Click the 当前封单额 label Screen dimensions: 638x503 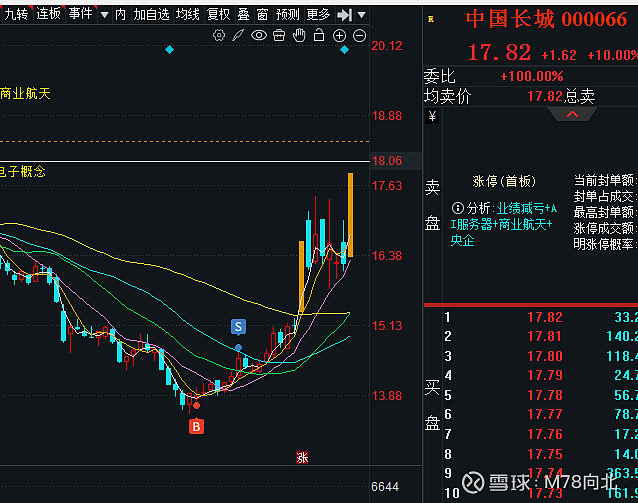tap(605, 180)
